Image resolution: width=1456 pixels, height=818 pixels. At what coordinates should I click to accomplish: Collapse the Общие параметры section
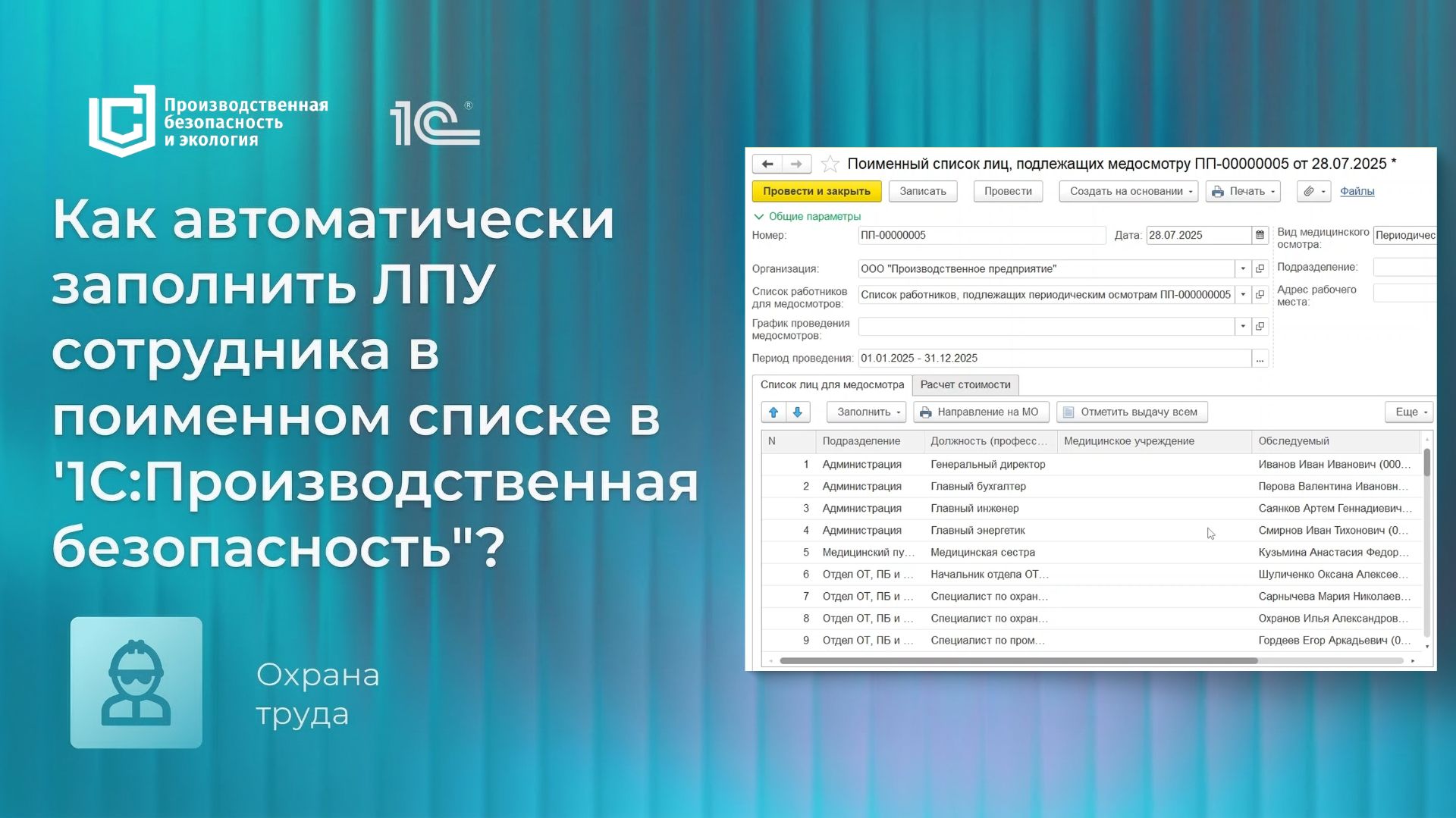click(808, 216)
